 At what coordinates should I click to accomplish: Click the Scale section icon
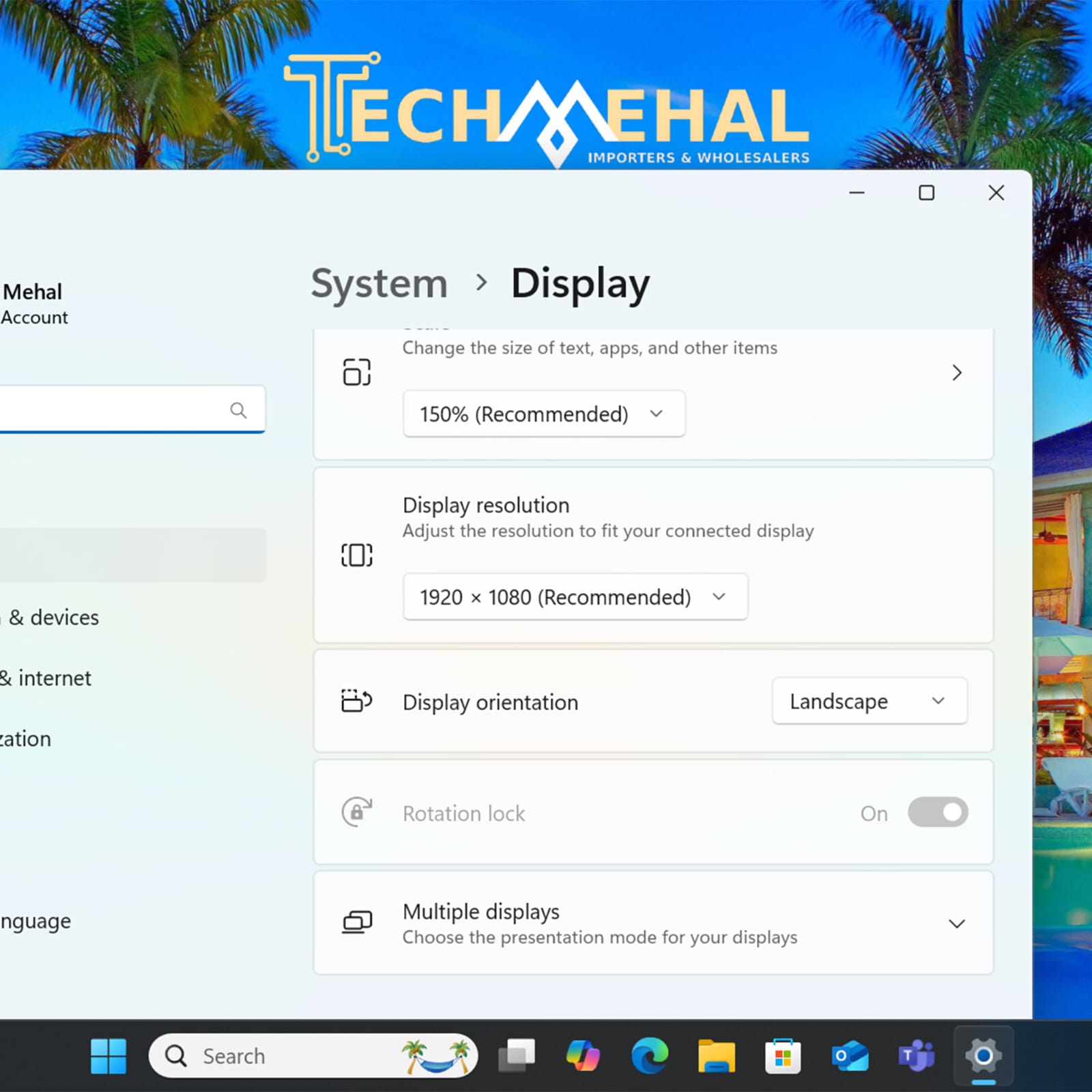coord(357,372)
